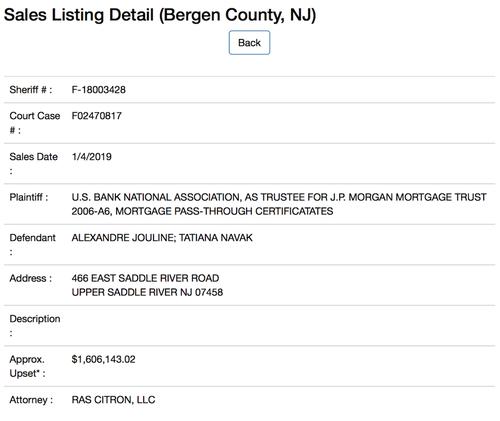Click the Description label

35,326
